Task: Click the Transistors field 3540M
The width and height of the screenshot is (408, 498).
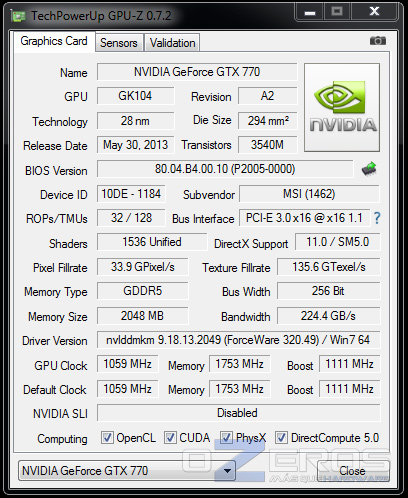Action: (267, 145)
